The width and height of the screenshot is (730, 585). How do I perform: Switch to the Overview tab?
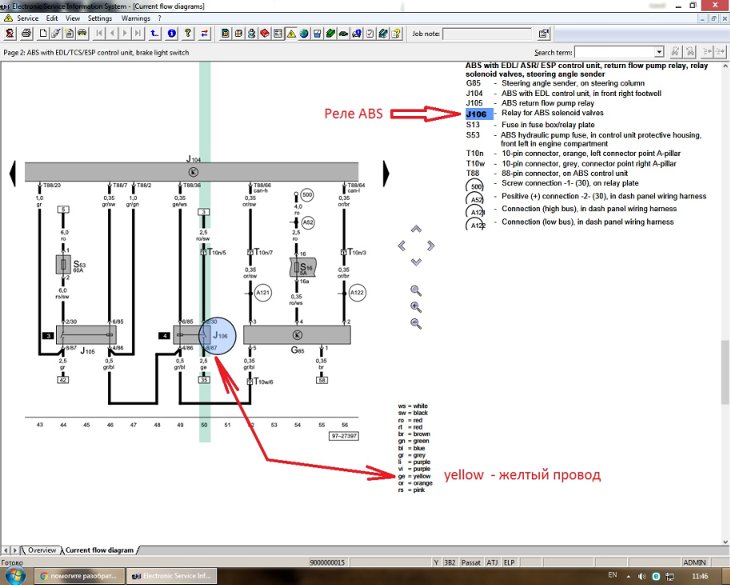pyautogui.click(x=41, y=550)
